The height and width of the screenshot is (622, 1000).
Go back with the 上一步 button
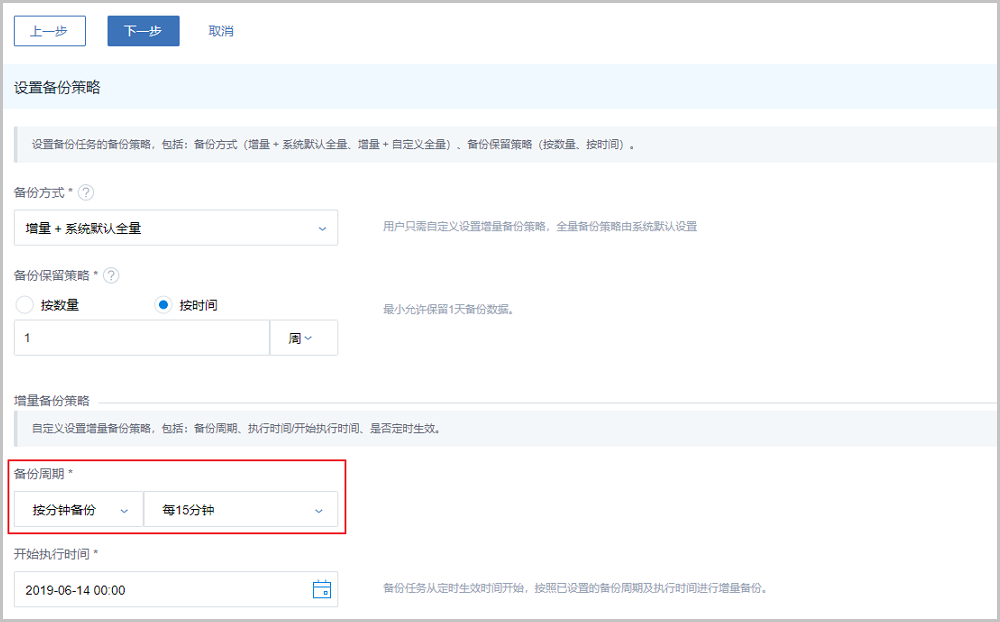[x=49, y=31]
